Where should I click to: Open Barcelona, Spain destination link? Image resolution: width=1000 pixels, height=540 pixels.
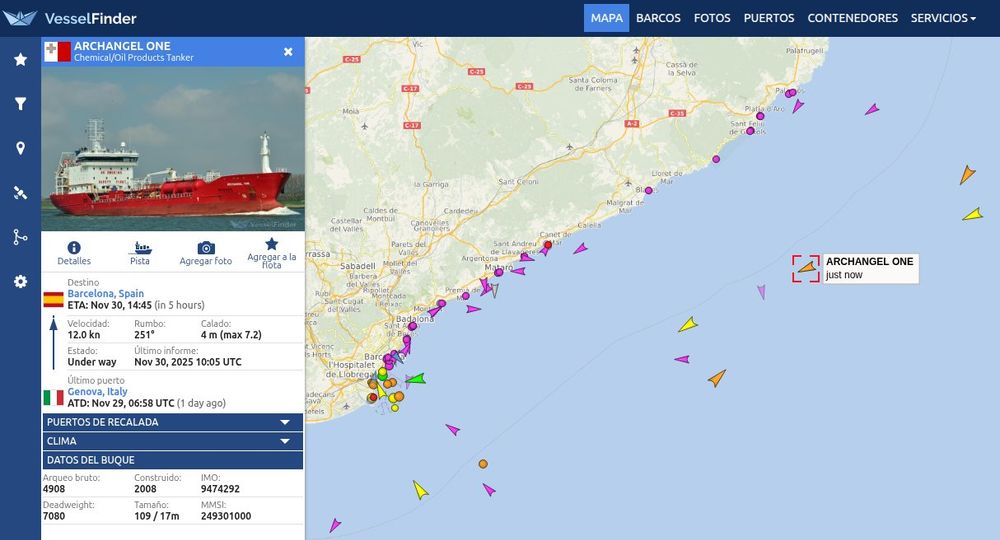tap(106, 293)
